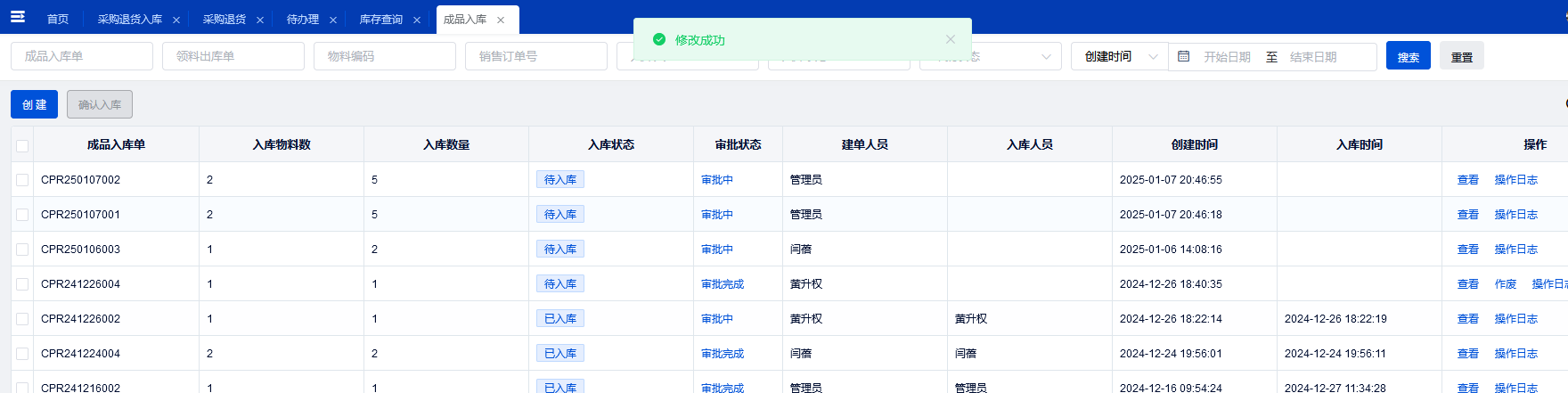
Task: Click the 重置 button
Action: coord(1462,56)
